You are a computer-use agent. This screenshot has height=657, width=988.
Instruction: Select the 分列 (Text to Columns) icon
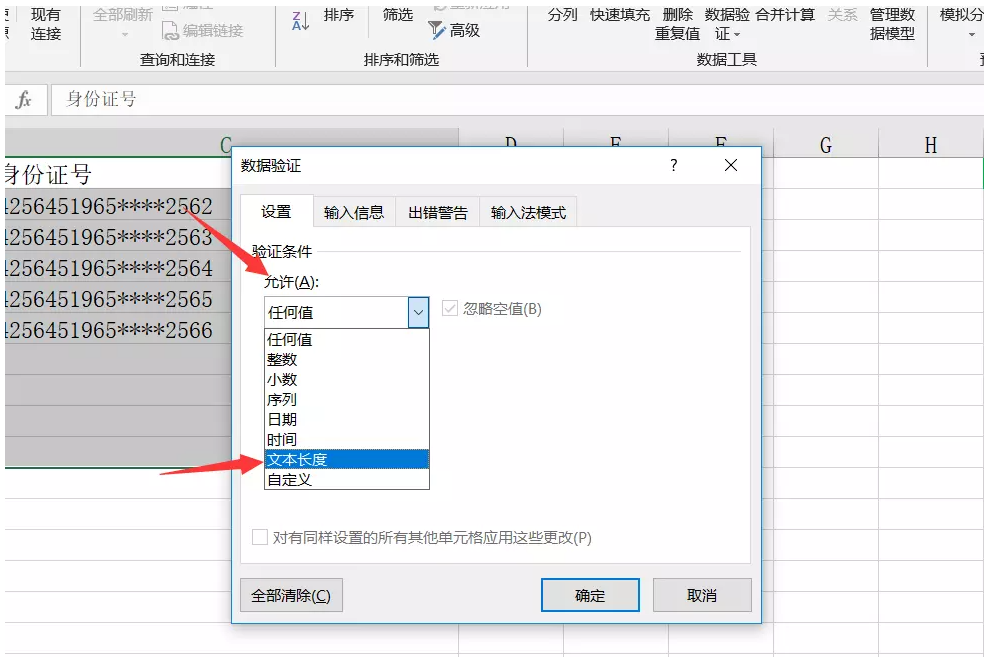(x=562, y=15)
